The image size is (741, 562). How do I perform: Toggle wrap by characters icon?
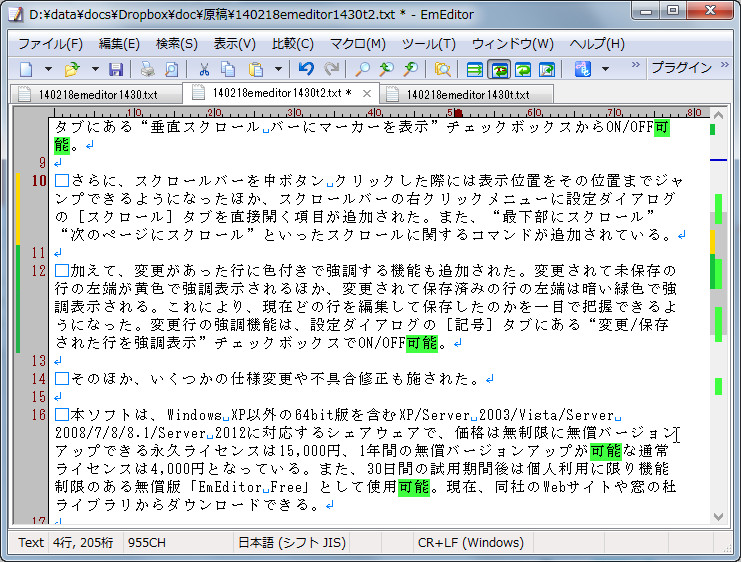pos(499,69)
